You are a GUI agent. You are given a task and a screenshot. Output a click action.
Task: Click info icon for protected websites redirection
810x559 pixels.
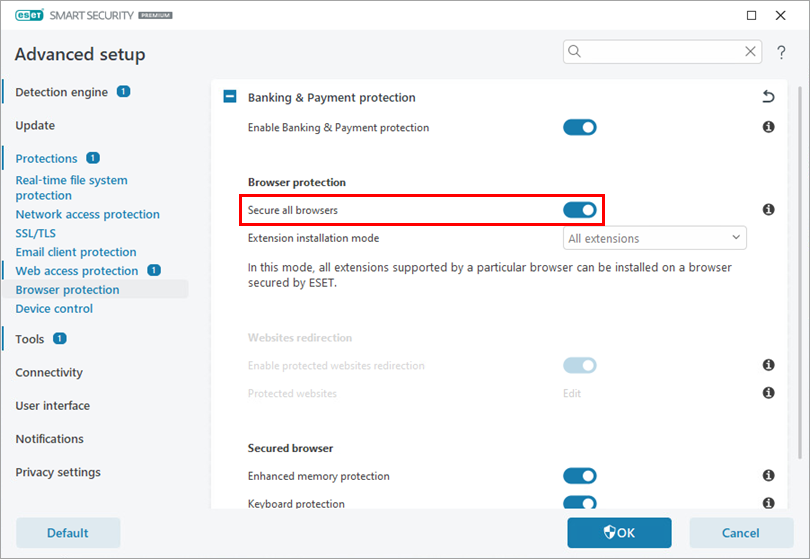(x=768, y=366)
